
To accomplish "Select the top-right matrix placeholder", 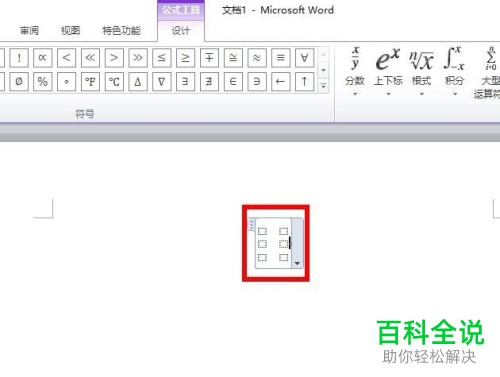I will pyautogui.click(x=284, y=231).
